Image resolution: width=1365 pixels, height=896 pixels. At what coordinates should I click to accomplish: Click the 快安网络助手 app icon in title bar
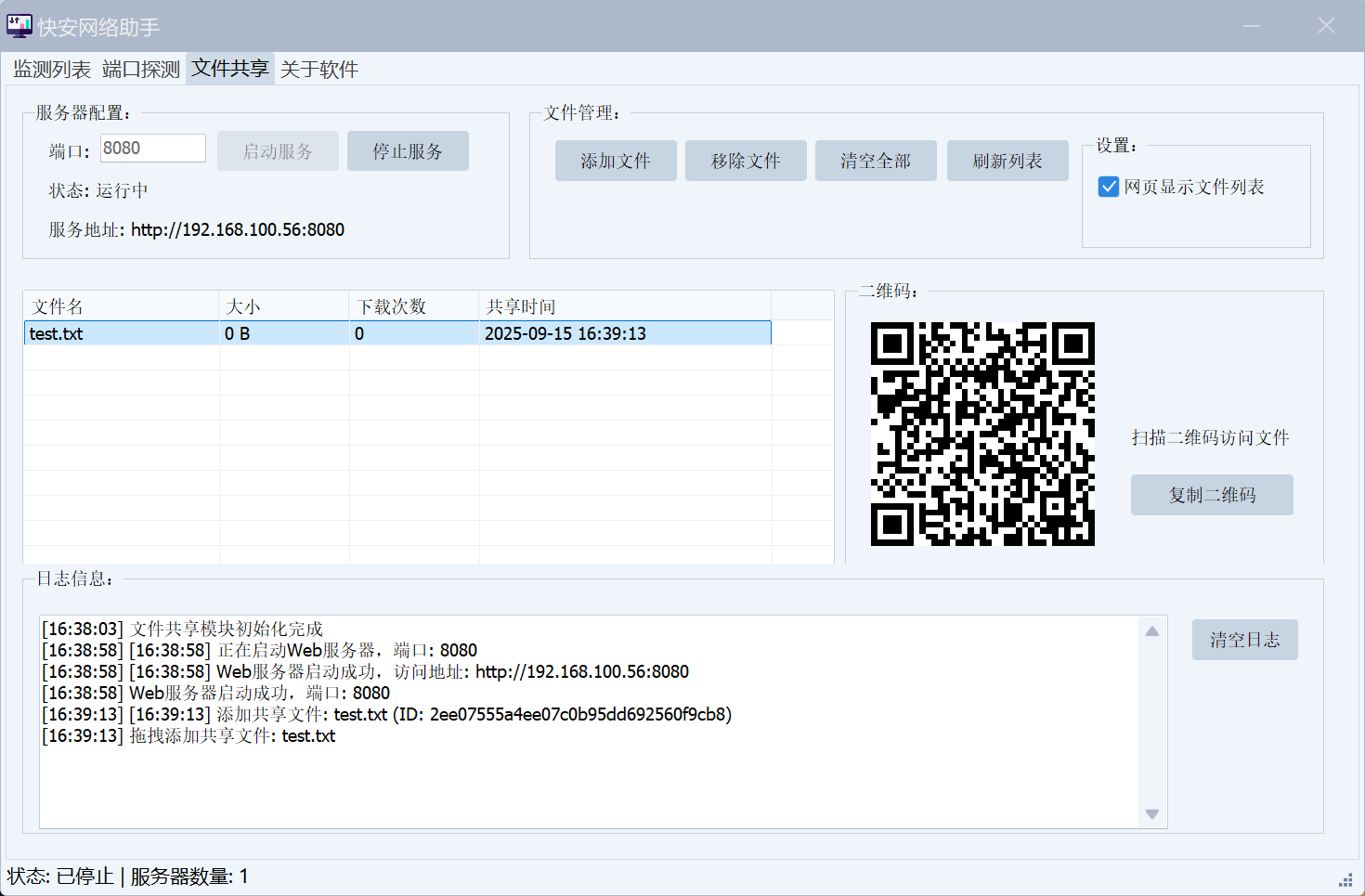[x=19, y=26]
